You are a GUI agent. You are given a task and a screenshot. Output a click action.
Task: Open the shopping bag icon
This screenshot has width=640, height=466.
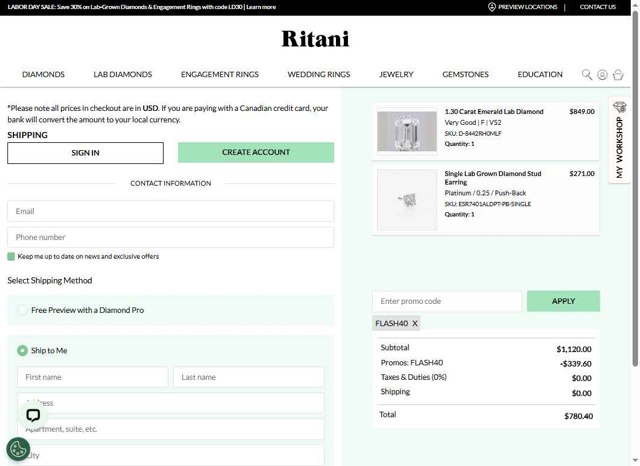(x=618, y=75)
